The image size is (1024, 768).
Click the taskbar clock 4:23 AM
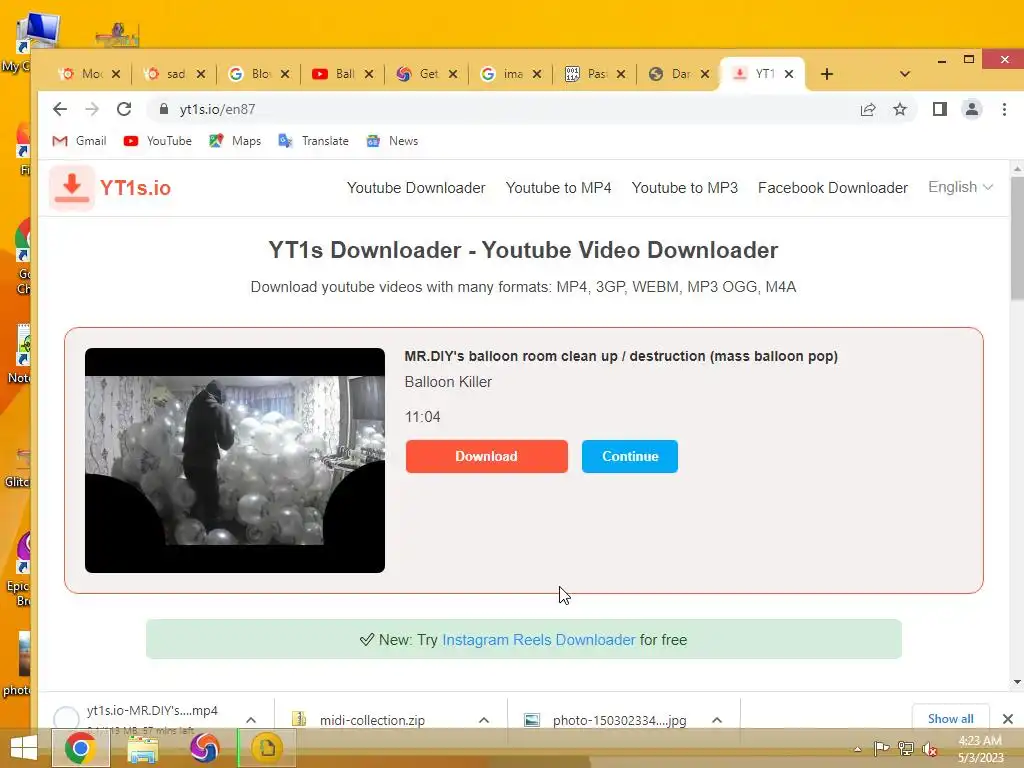[x=980, y=741]
